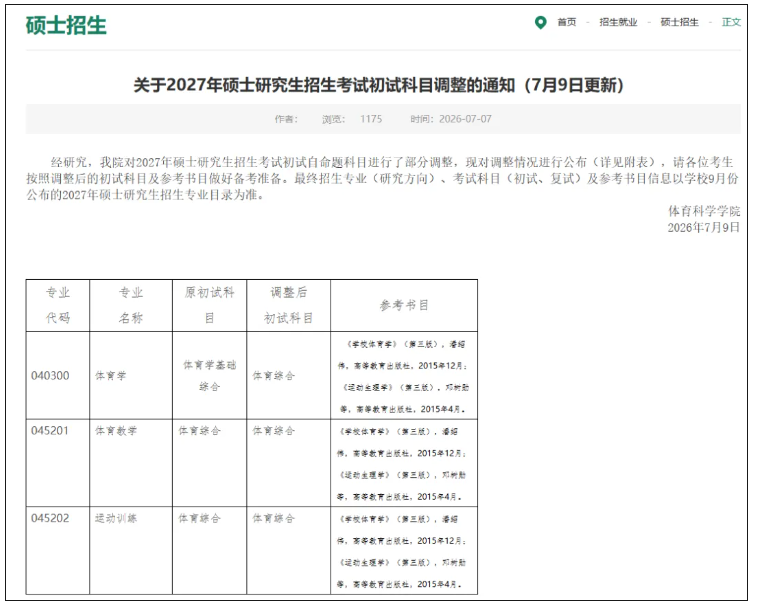Image resolution: width=759 pixels, height=609 pixels.
Task: Click the date 2026年7月9日 under signature
Action: pyautogui.click(x=704, y=228)
